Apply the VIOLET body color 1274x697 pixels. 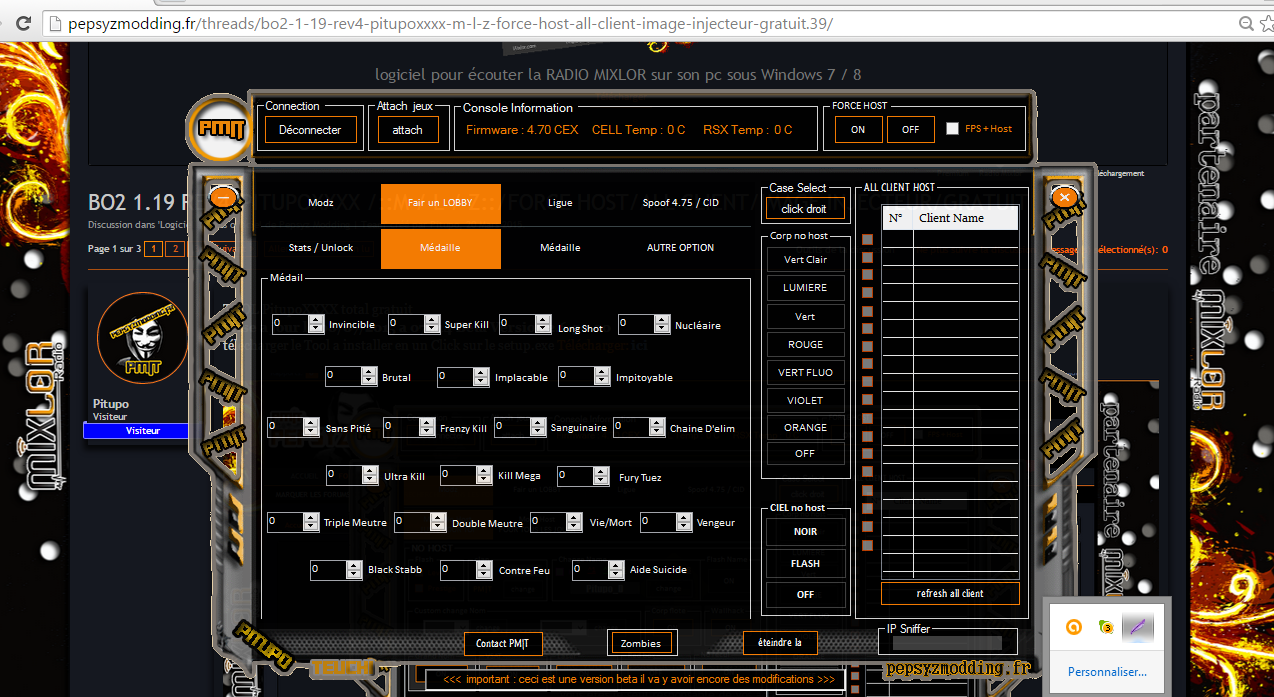click(806, 401)
